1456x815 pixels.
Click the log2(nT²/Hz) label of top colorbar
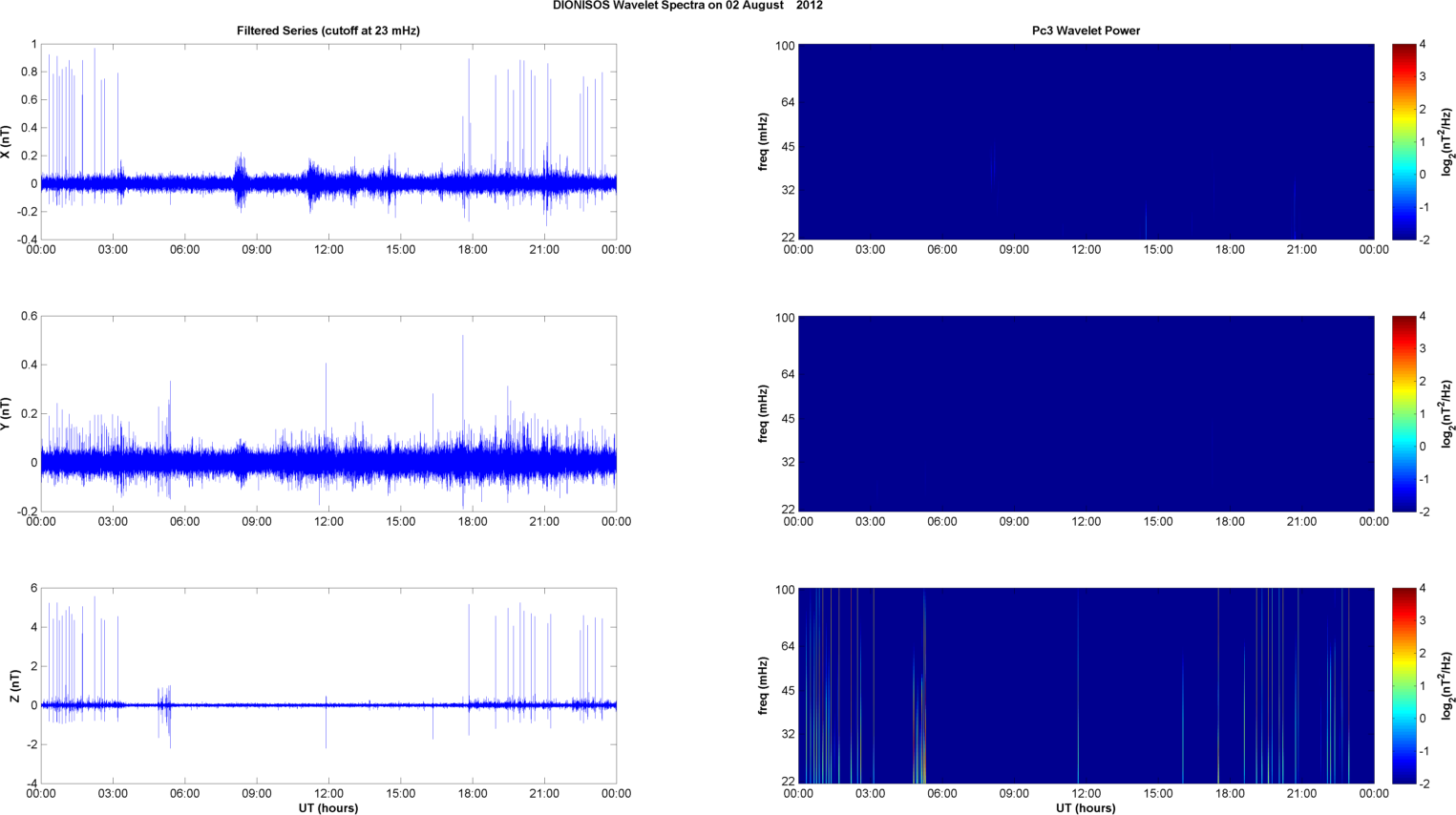[1447, 142]
